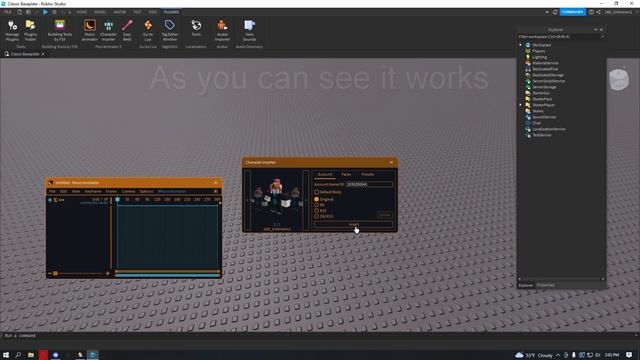Activate the Easy Weld plugin
This screenshot has width=640, height=360.
pyautogui.click(x=127, y=31)
